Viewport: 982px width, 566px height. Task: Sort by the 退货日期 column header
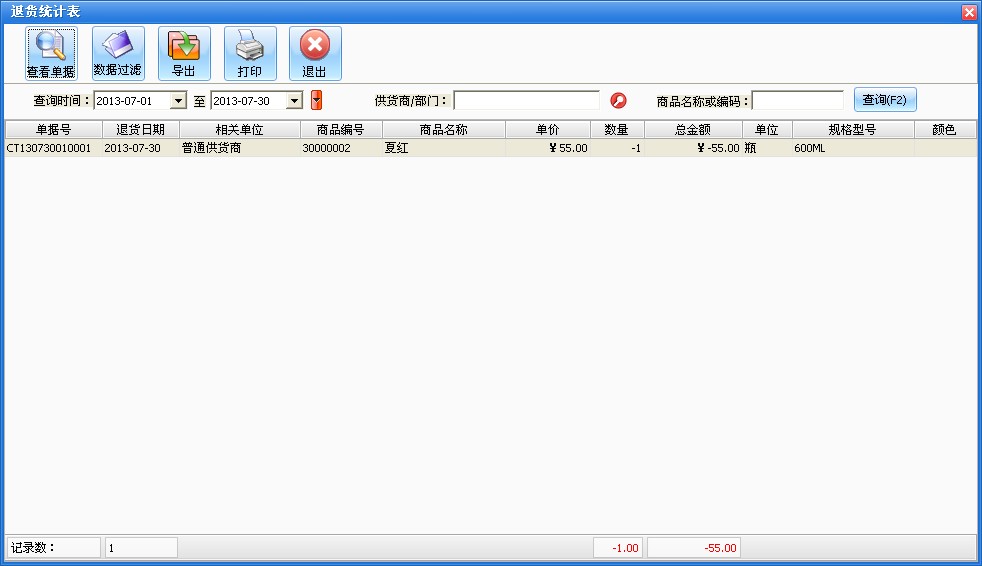coord(141,130)
